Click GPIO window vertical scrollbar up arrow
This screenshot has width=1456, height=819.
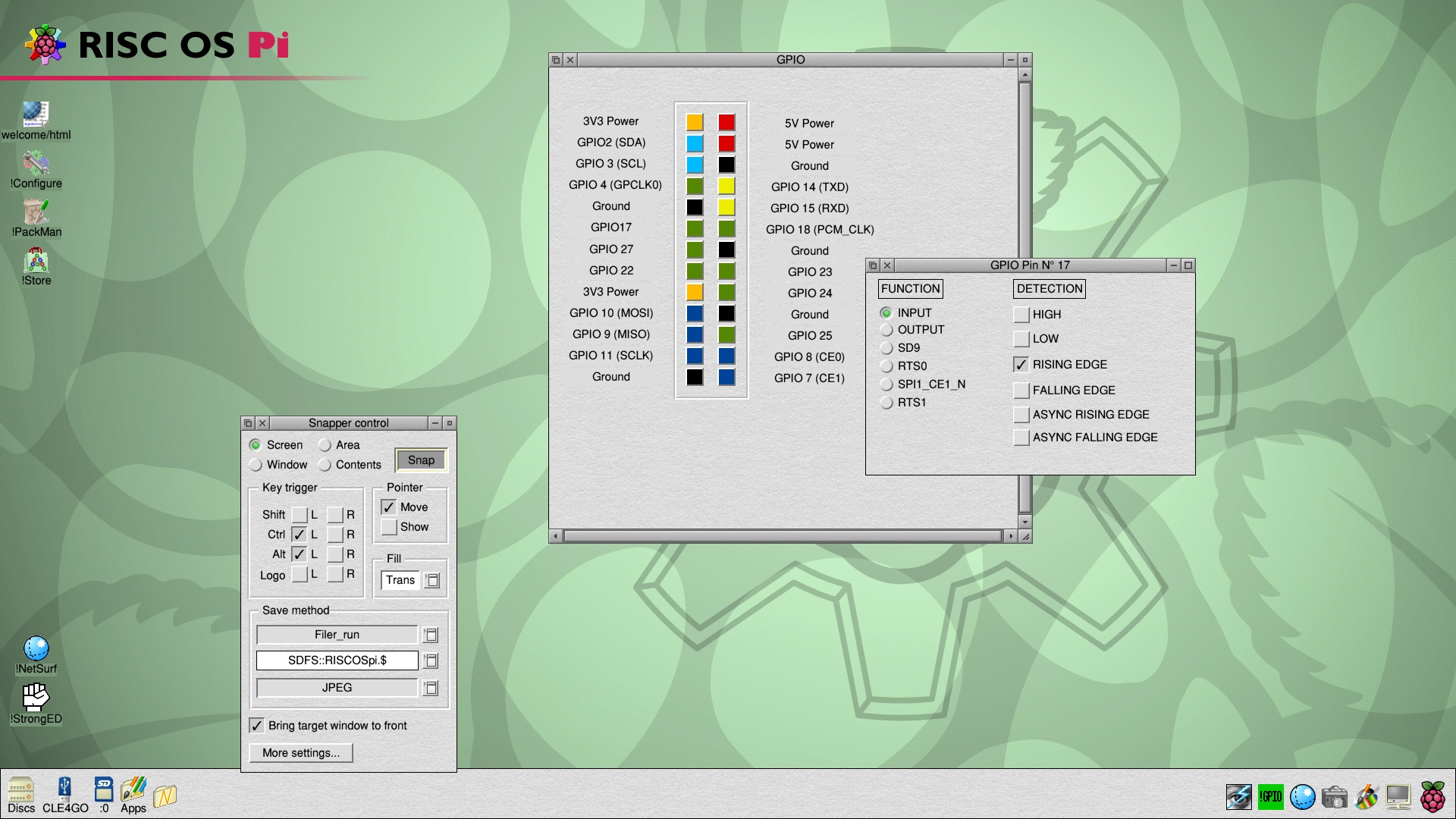click(x=1025, y=74)
